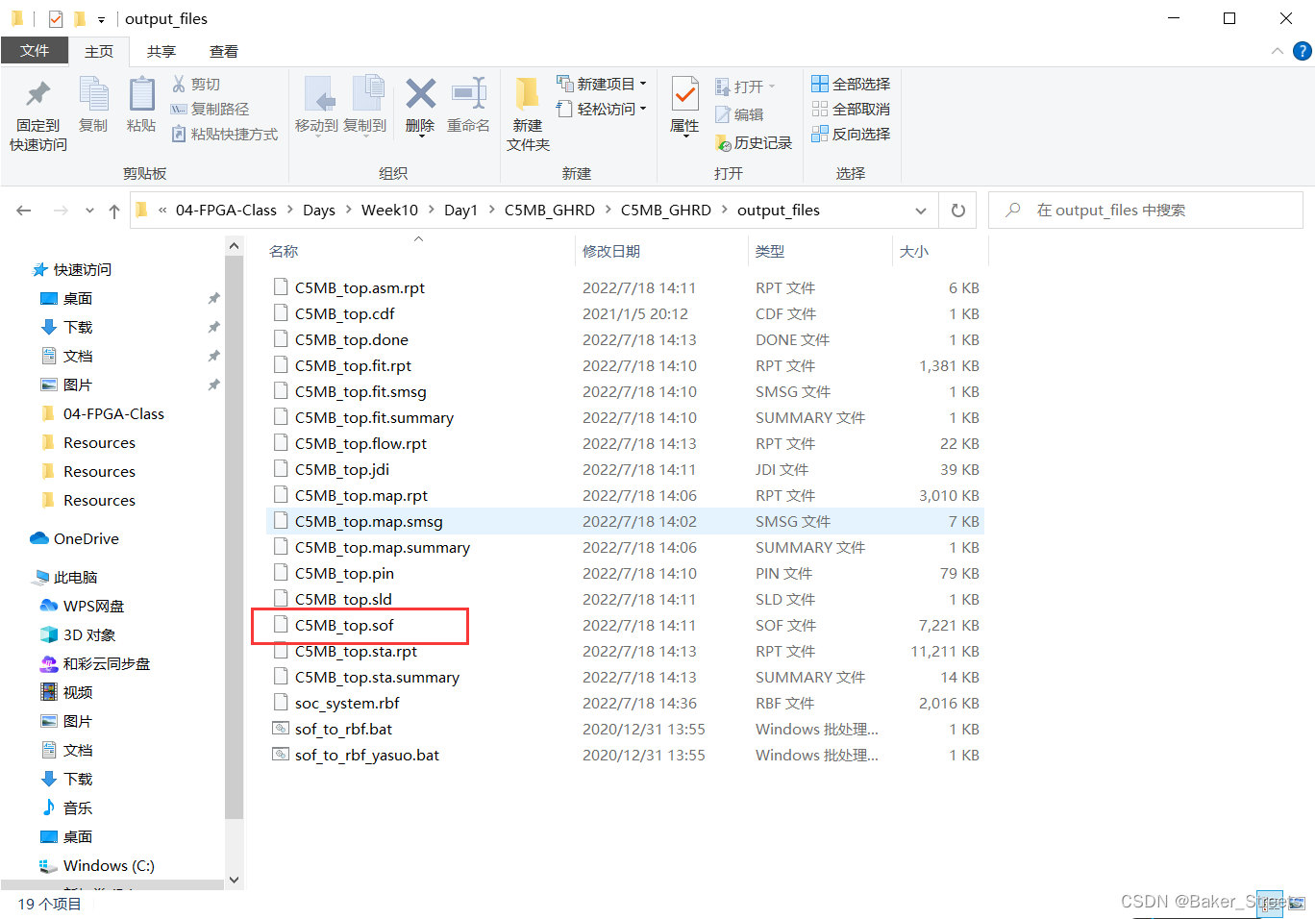
Task: Click the Day1 breadcrumb segment
Action: (460, 211)
